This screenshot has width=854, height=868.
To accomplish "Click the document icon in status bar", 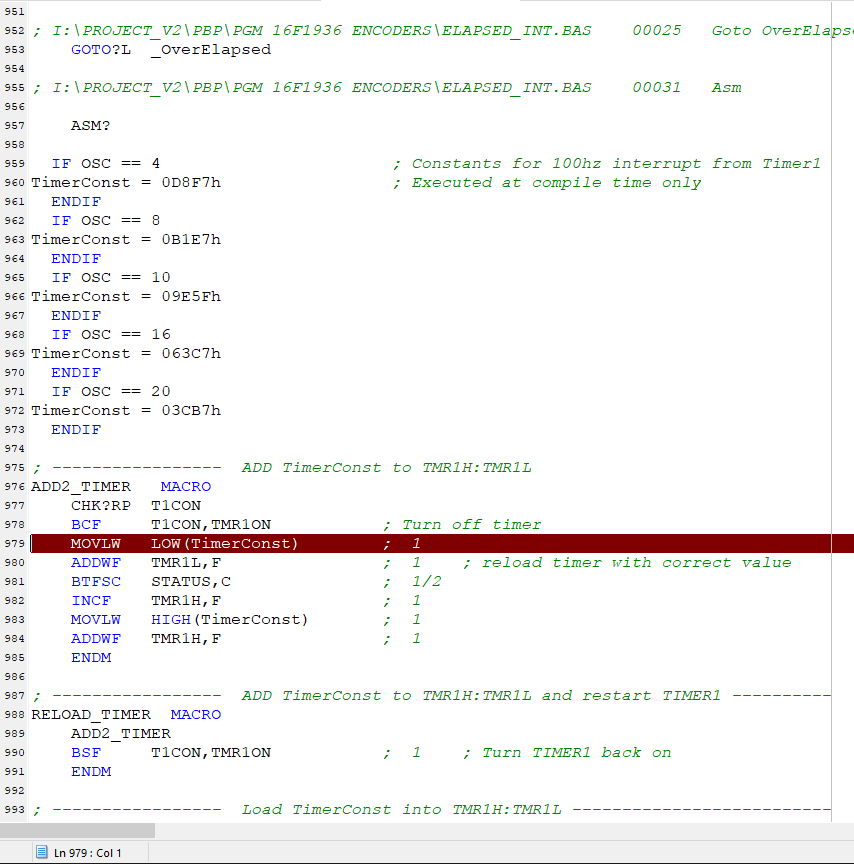I will (41, 852).
